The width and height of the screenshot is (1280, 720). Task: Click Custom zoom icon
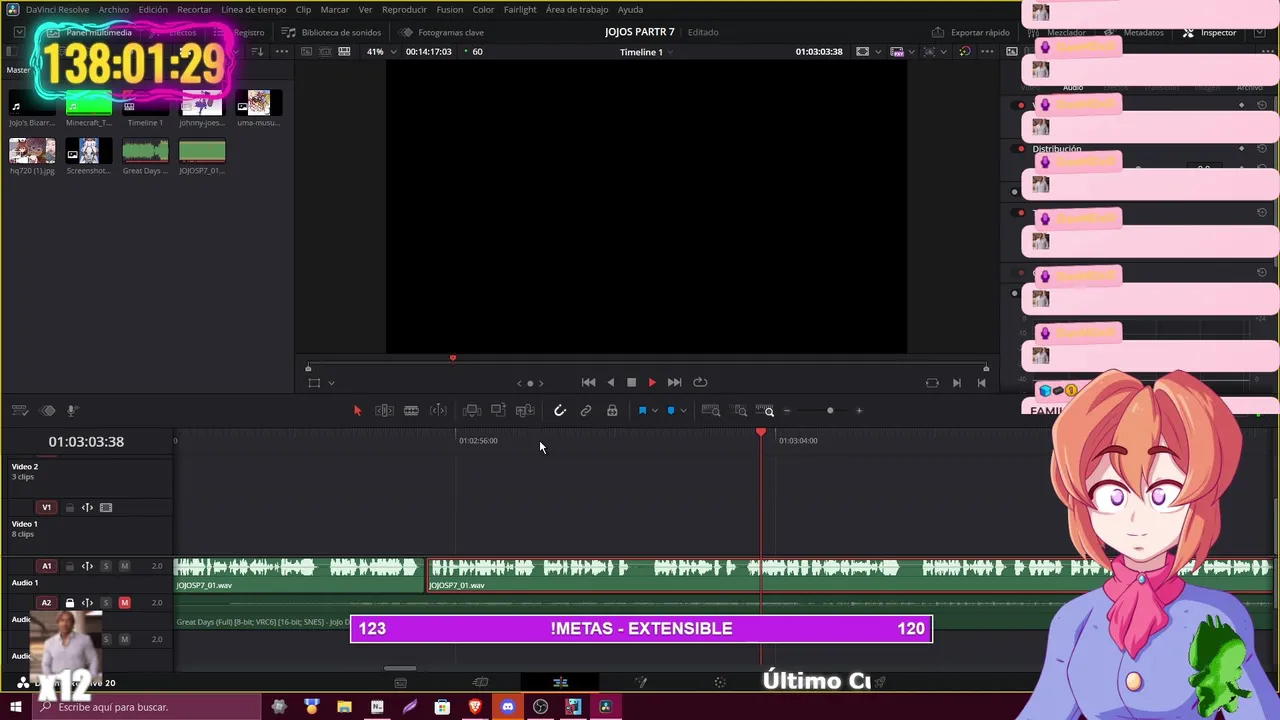click(x=766, y=411)
